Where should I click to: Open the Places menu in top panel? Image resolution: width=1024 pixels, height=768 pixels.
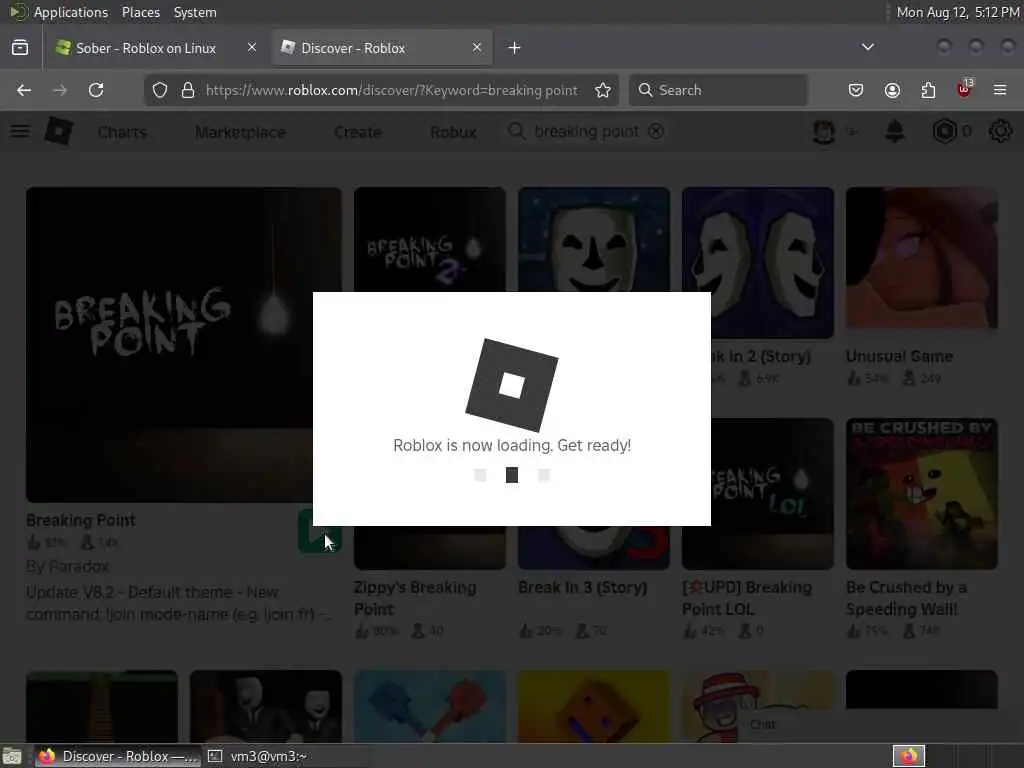[140, 12]
